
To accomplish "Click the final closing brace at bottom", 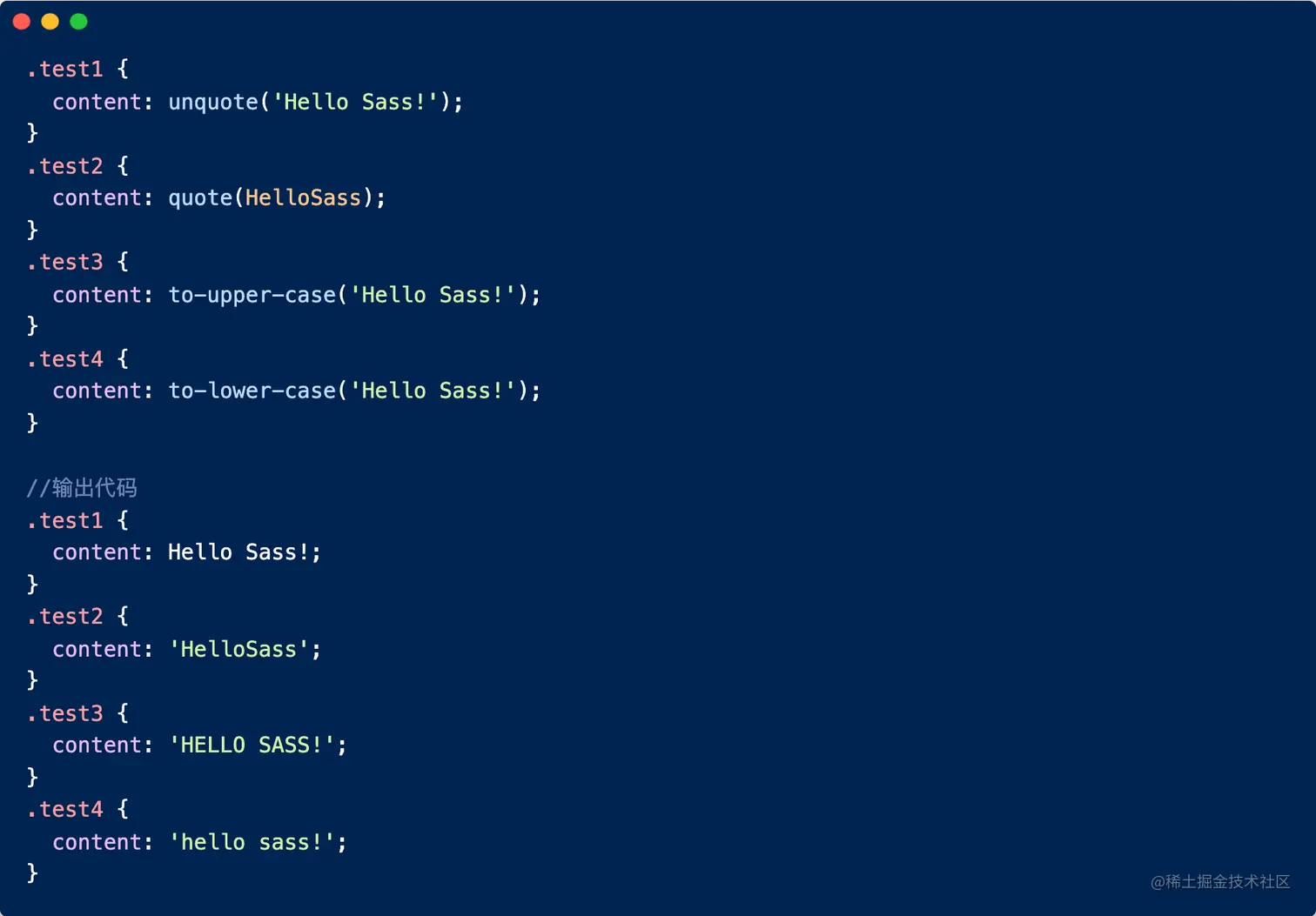I will 32,873.
